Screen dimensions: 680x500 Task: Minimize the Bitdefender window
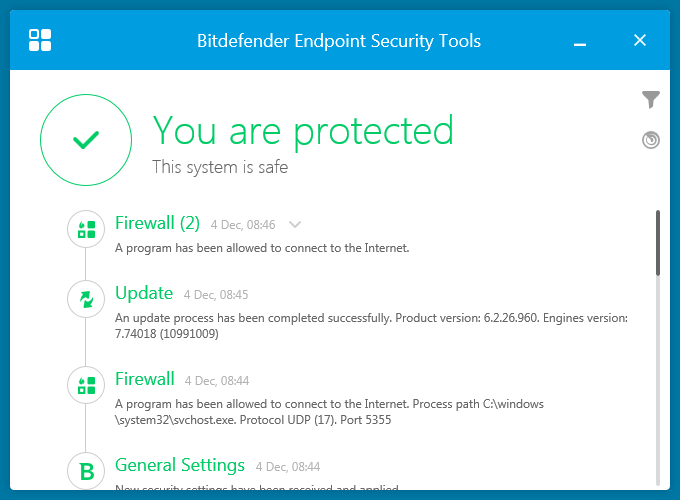[580, 41]
